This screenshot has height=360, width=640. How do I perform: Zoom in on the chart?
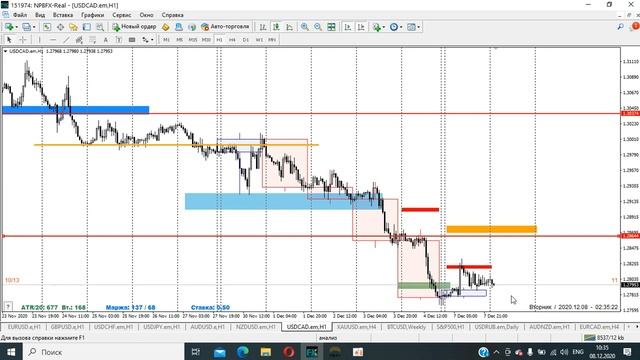pos(304,27)
